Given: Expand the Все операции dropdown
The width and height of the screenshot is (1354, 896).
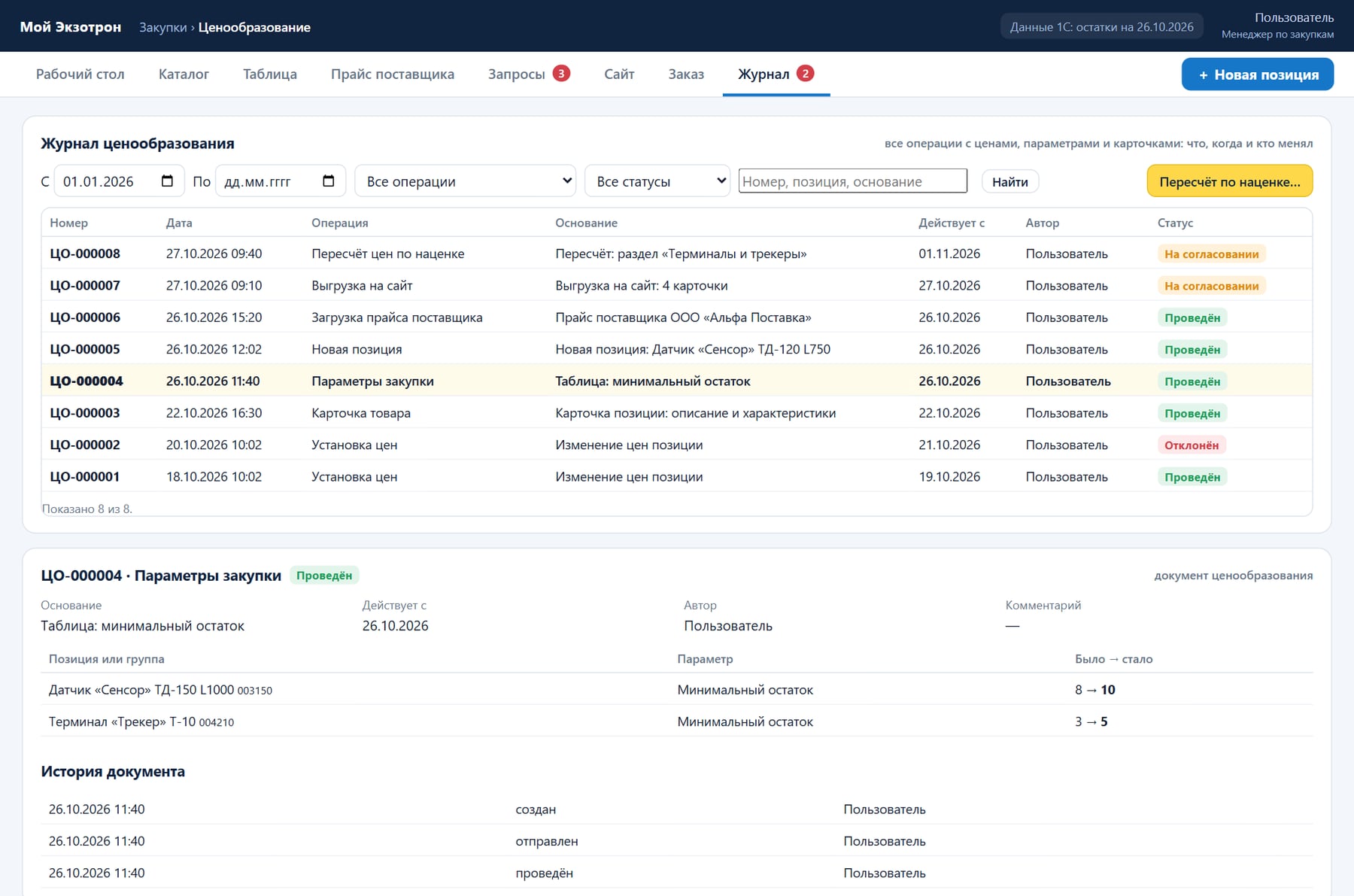Looking at the screenshot, I should tap(466, 181).
